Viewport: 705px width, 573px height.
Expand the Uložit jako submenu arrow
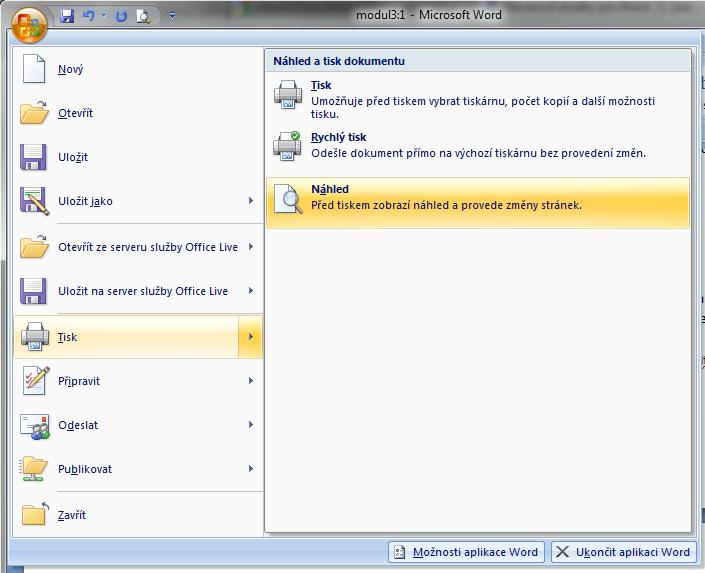(251, 201)
